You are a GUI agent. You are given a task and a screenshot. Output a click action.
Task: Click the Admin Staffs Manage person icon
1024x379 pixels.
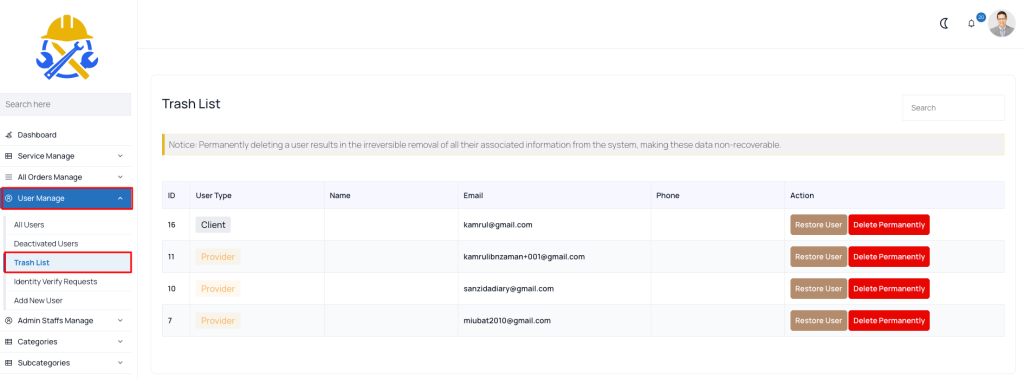point(8,321)
